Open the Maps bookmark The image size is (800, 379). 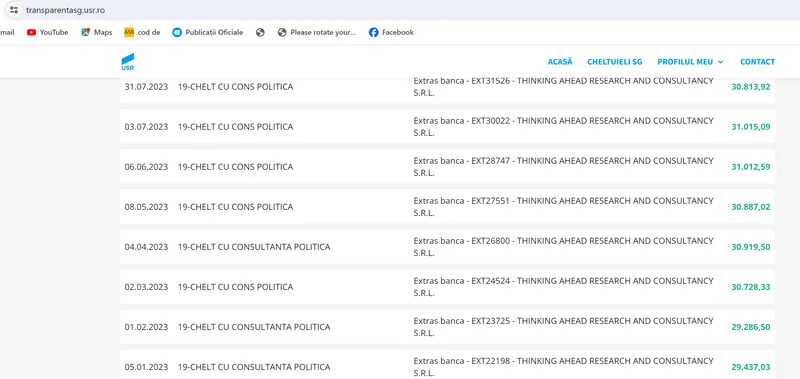pyautogui.click(x=96, y=32)
